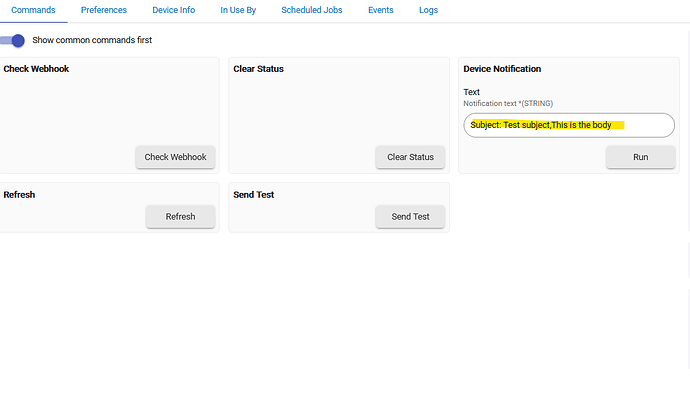Click the Refresh button
Viewport: 690px width, 404px height.
tap(180, 217)
